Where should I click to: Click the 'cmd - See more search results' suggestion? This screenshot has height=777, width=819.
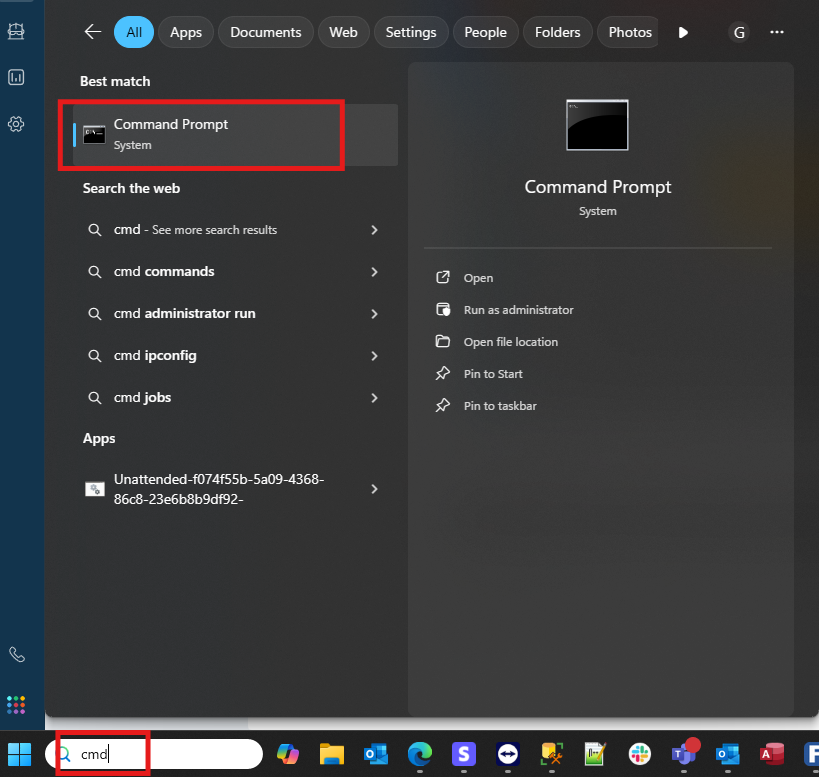click(x=232, y=230)
